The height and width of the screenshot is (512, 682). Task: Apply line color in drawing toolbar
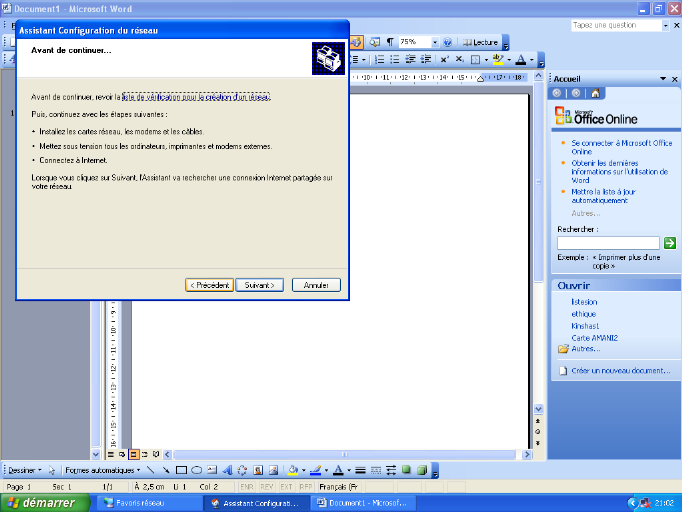point(316,470)
